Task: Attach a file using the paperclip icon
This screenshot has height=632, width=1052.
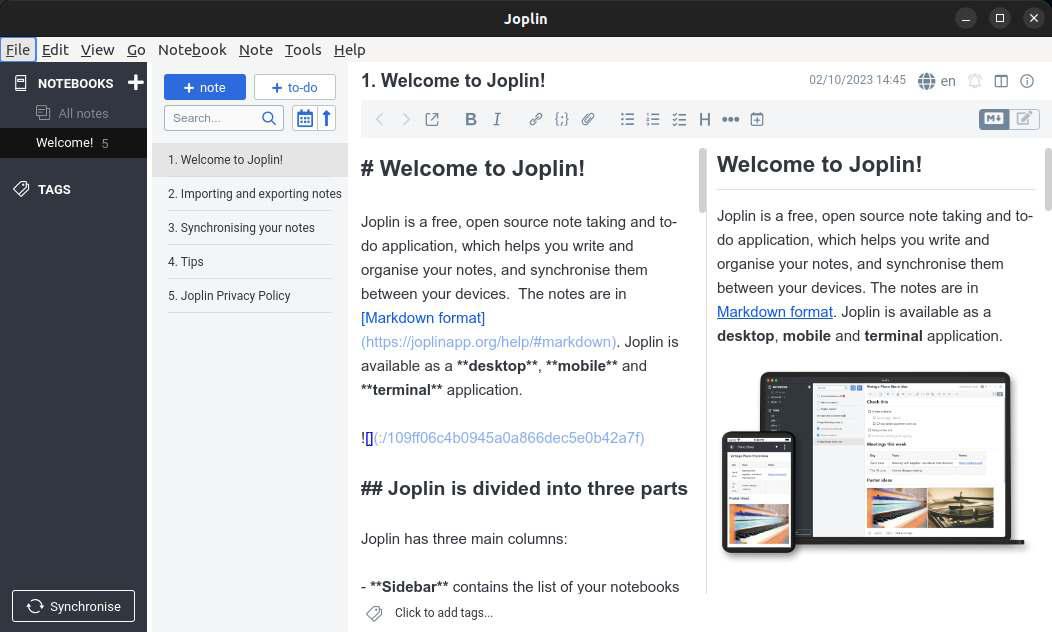Action: [x=588, y=119]
